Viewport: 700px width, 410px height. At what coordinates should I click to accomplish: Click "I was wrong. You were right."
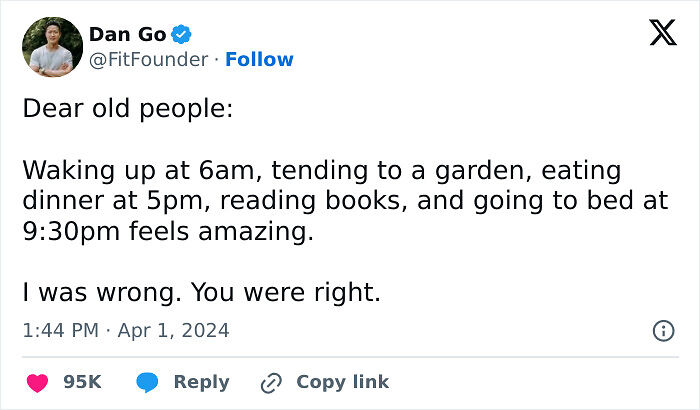click(201, 294)
